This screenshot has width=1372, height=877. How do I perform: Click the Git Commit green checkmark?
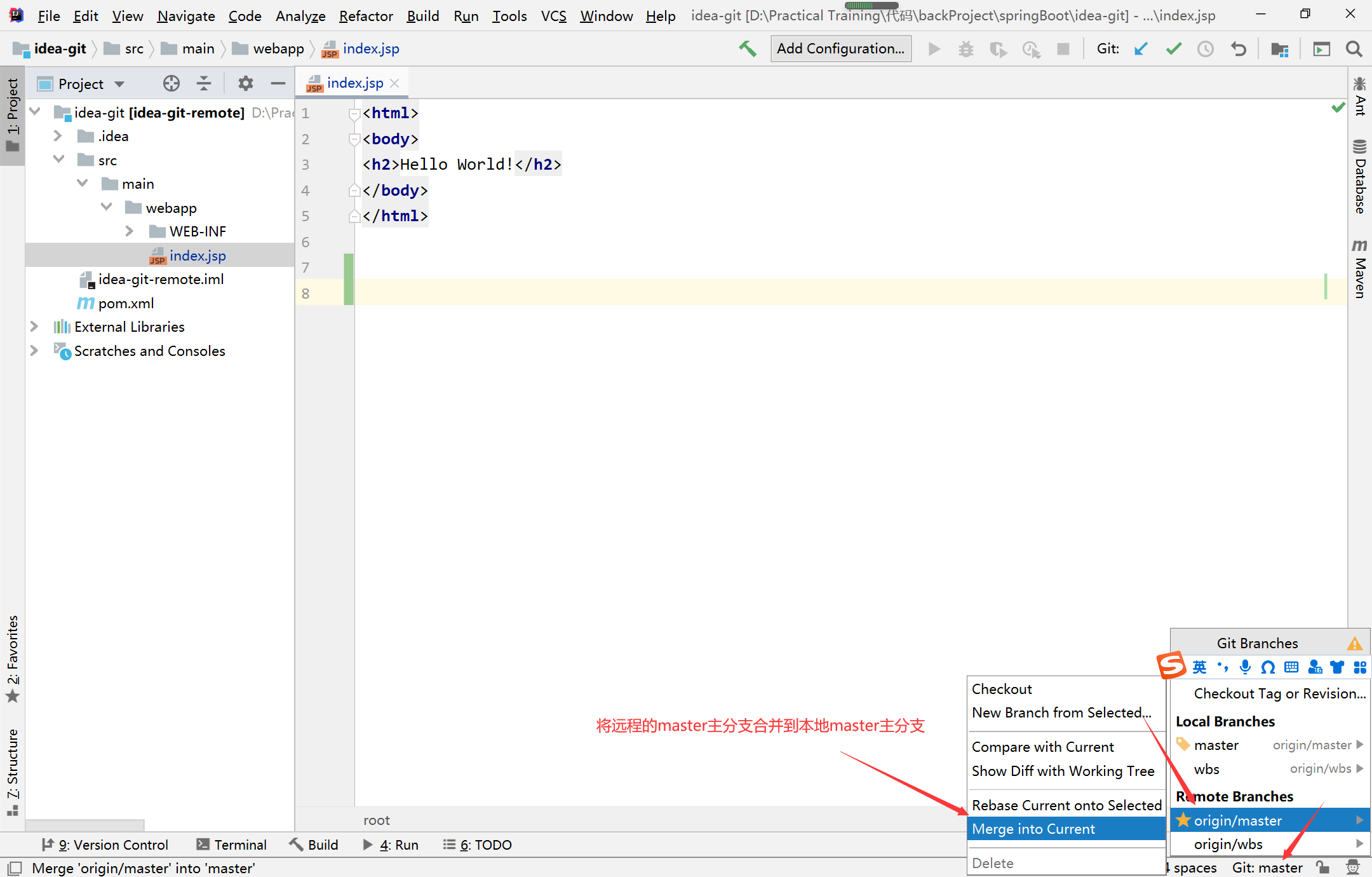tap(1173, 49)
